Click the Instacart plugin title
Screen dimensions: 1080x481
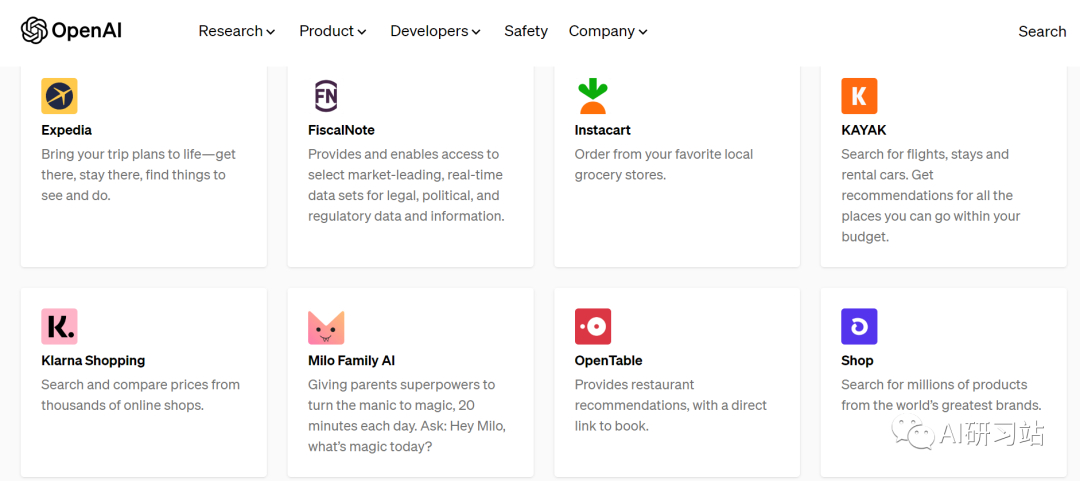pos(603,130)
